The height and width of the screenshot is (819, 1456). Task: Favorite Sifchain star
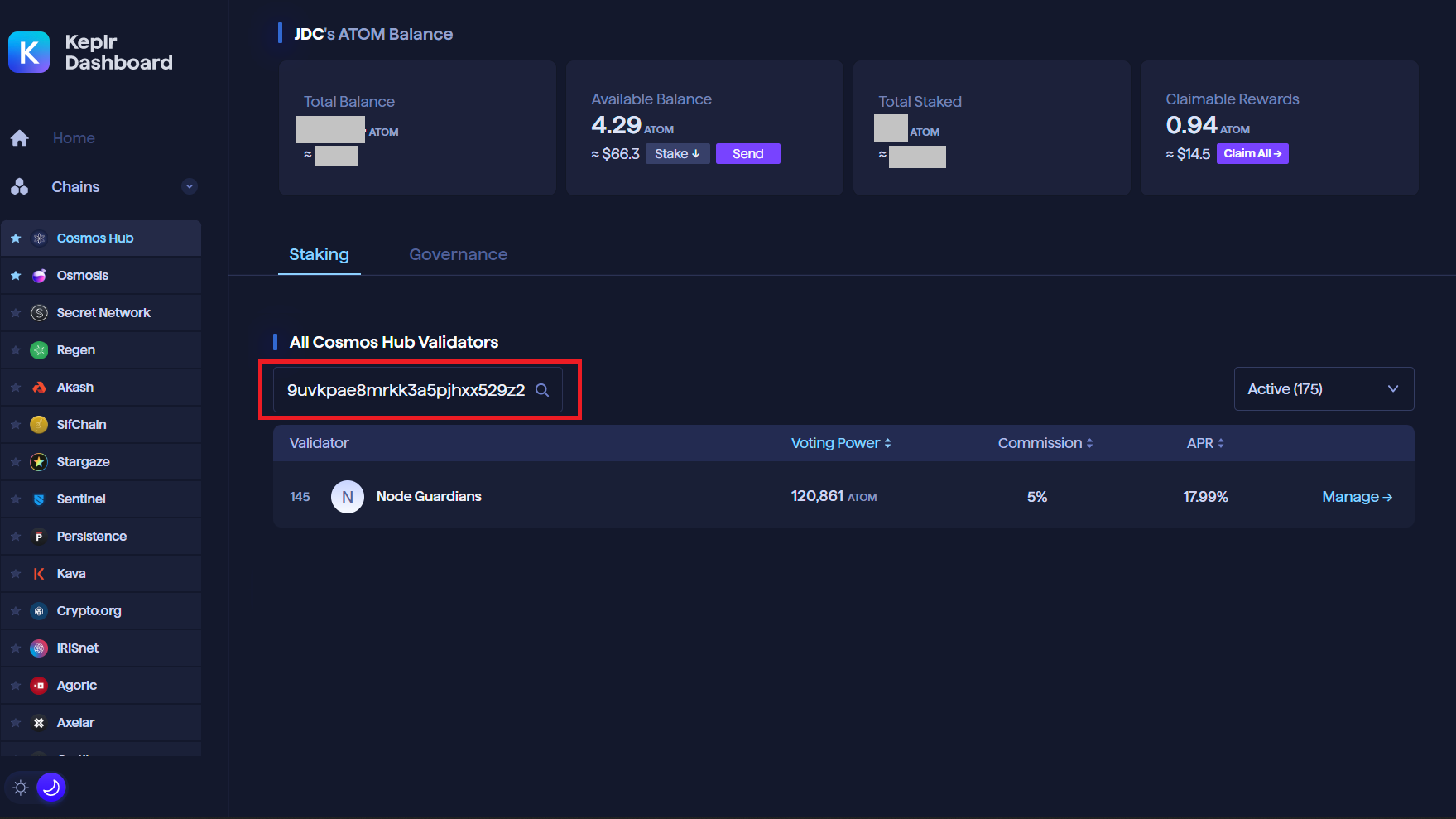(16, 425)
